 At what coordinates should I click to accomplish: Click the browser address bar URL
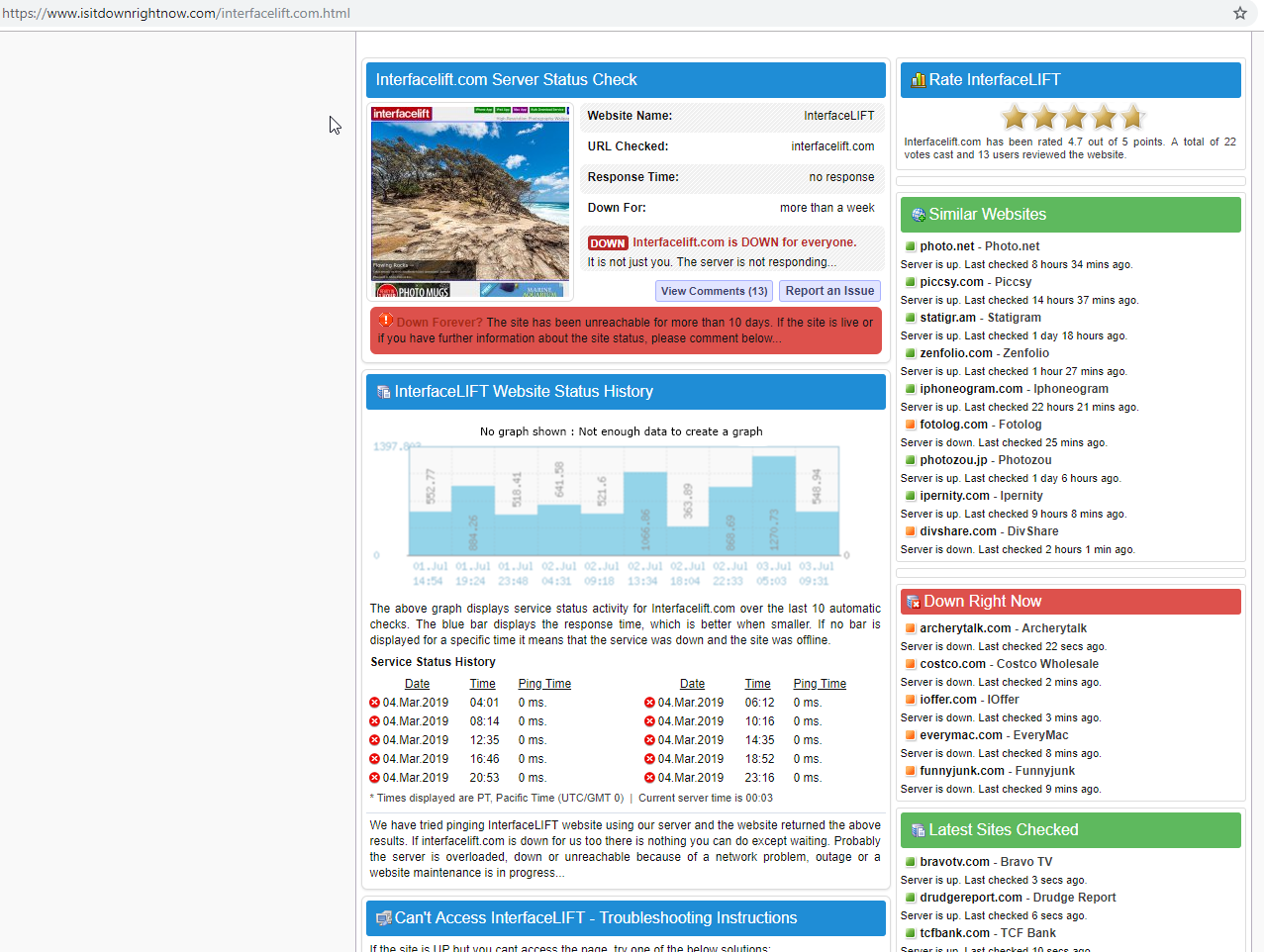pyautogui.click(x=176, y=13)
